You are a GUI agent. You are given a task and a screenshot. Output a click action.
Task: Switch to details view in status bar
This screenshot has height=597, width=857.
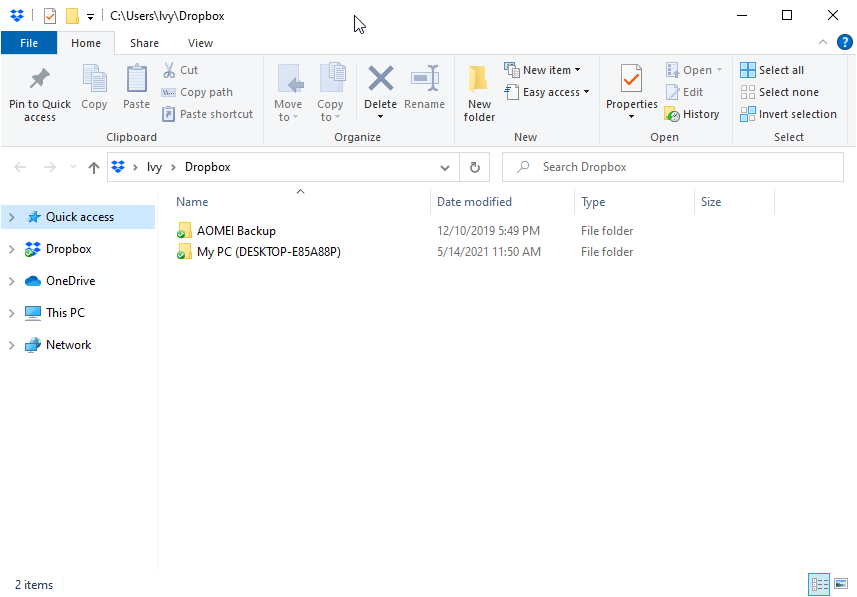pos(819,584)
